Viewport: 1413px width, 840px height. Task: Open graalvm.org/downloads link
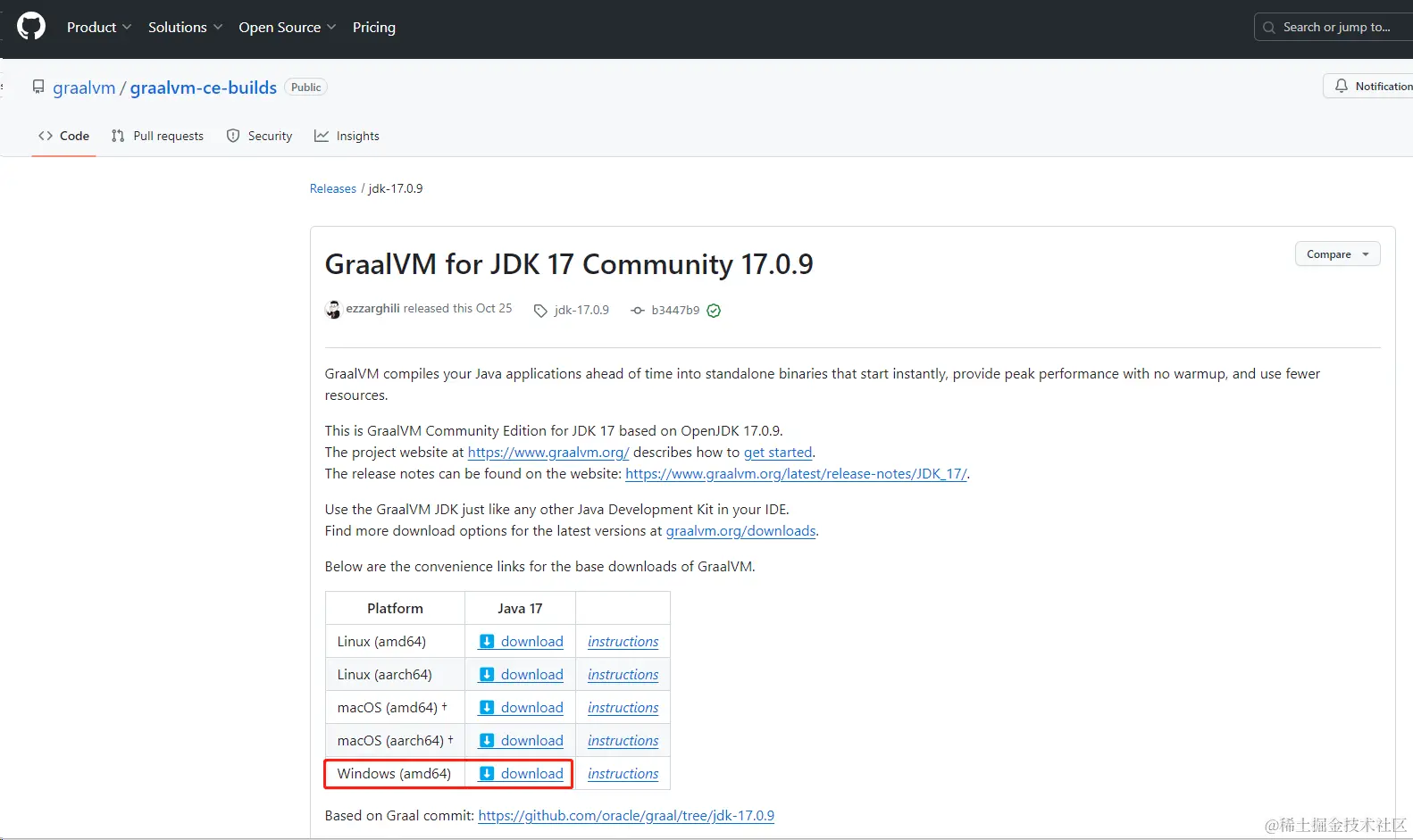740,531
